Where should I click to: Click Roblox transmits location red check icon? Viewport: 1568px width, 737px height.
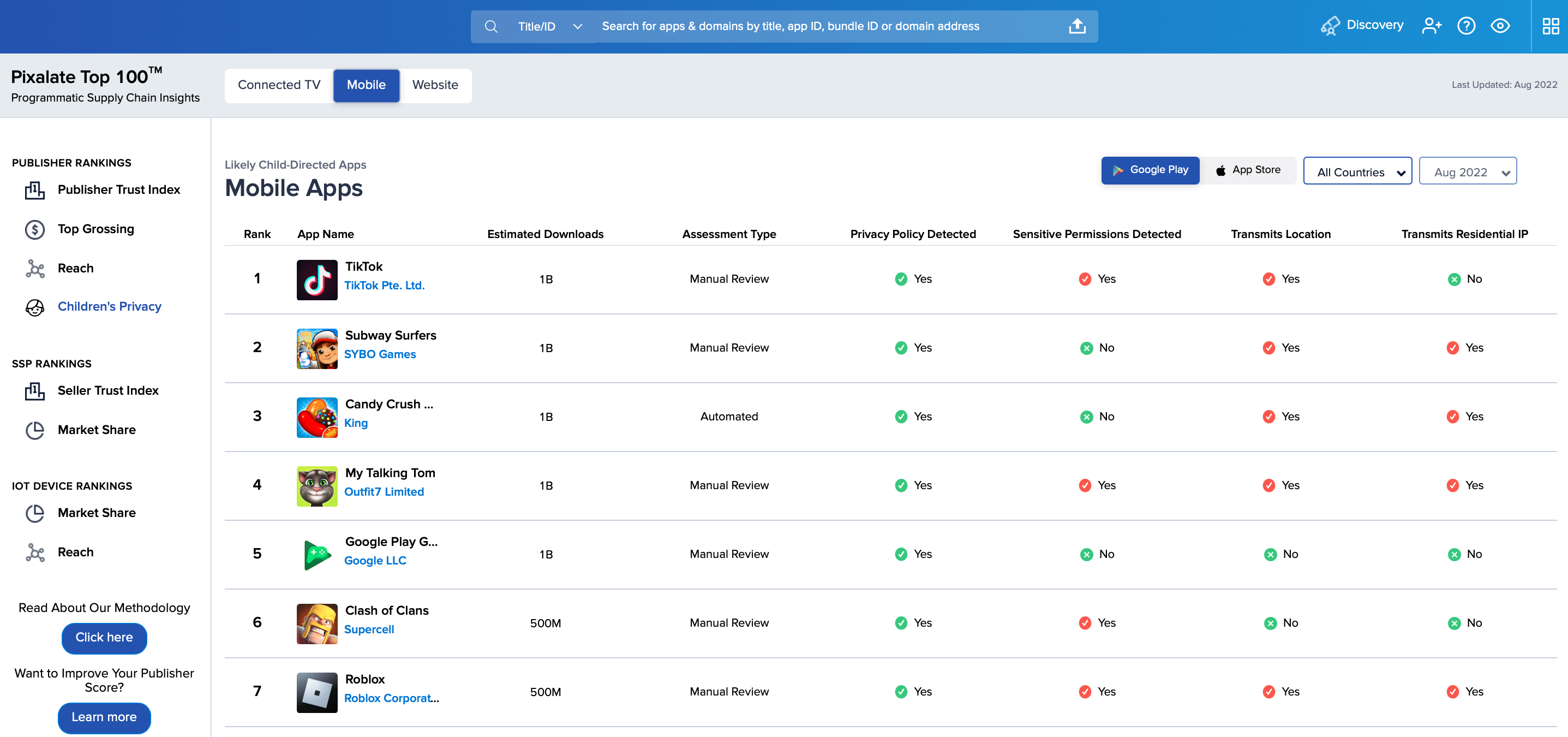1268,691
